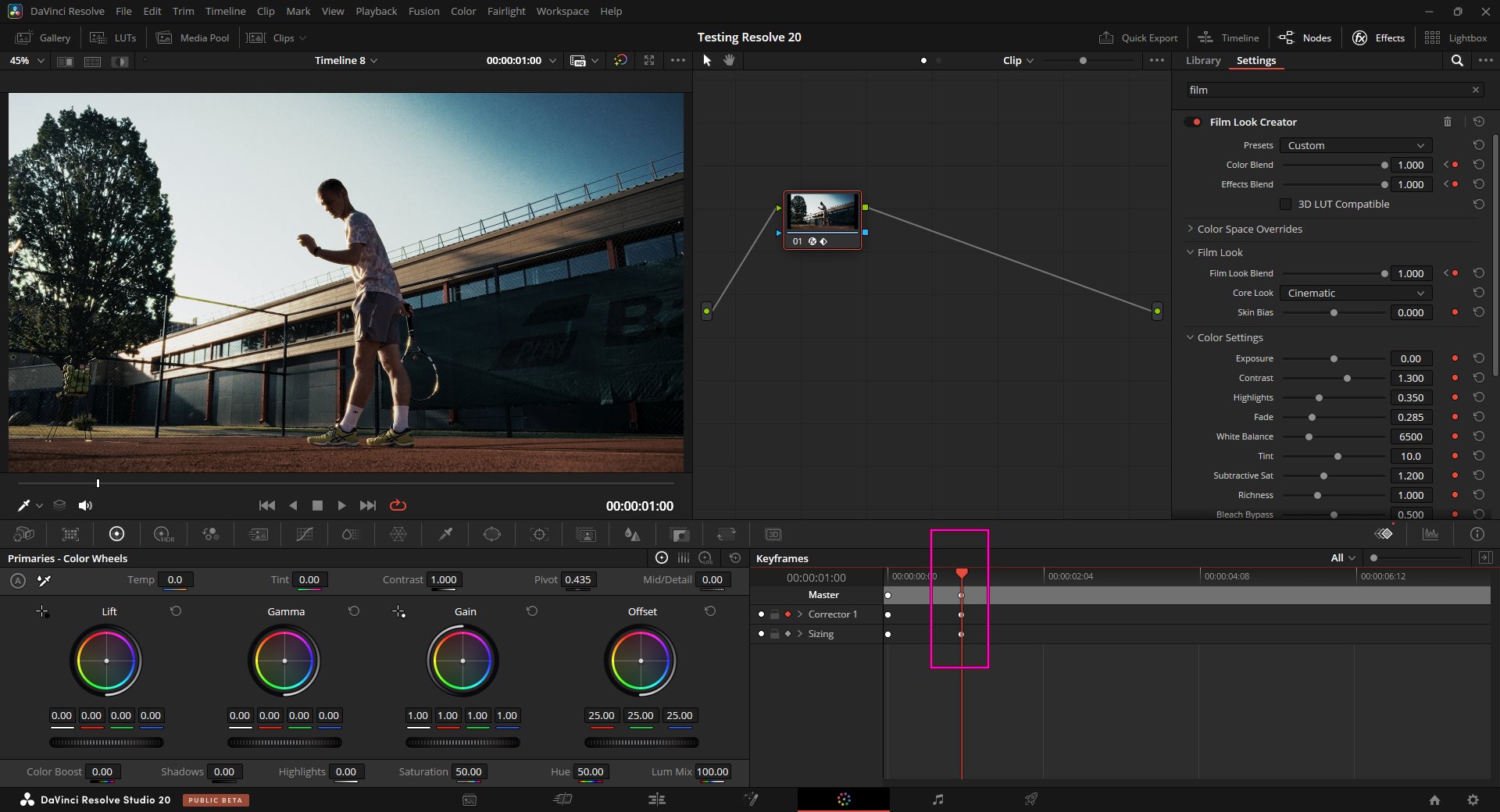Lock the Corrector 1 keyframe track
Screen dimensions: 1500x812
point(774,614)
